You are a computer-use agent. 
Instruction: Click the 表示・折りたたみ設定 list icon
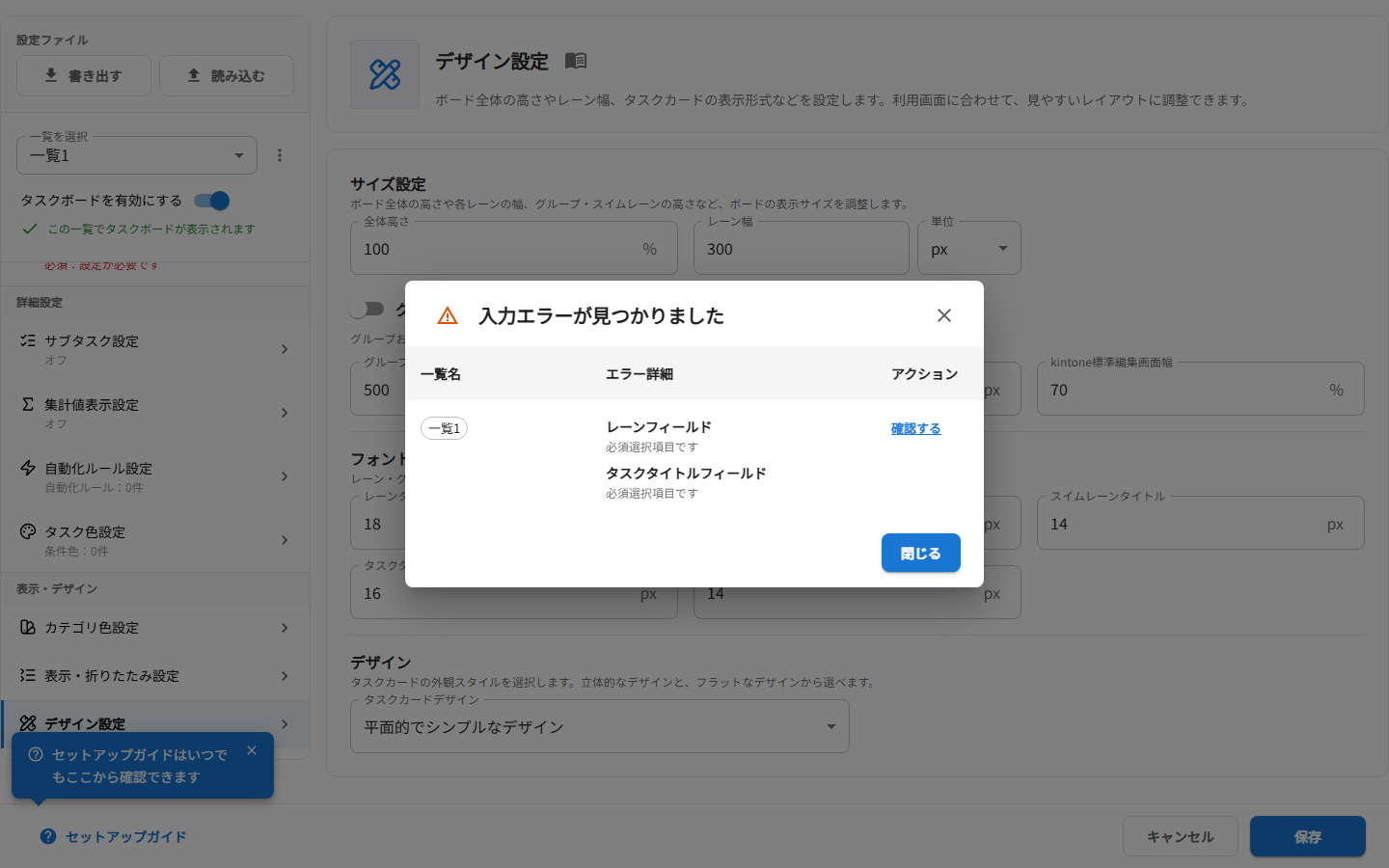[28, 675]
